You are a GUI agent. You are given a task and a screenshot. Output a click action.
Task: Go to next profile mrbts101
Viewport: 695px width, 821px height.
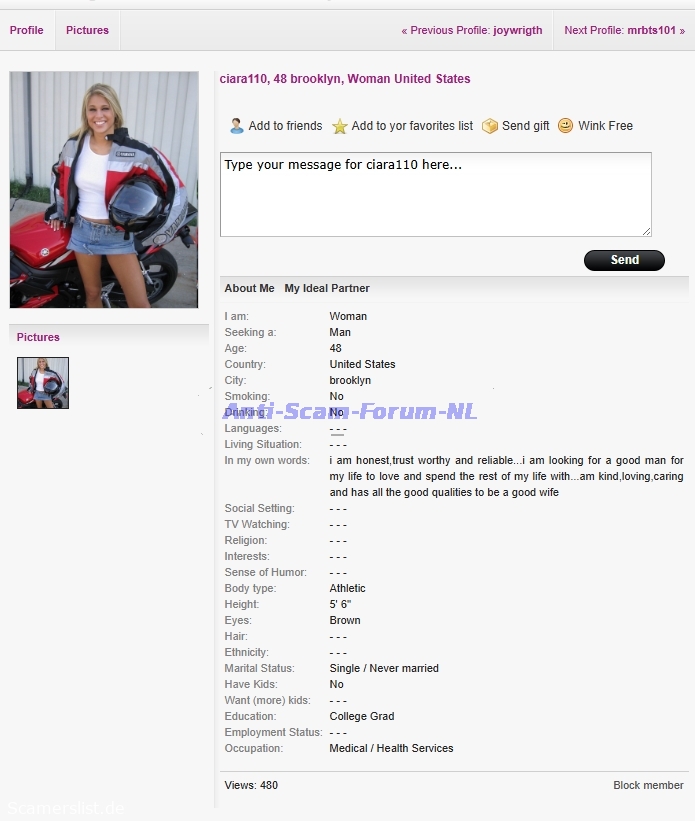coord(624,30)
